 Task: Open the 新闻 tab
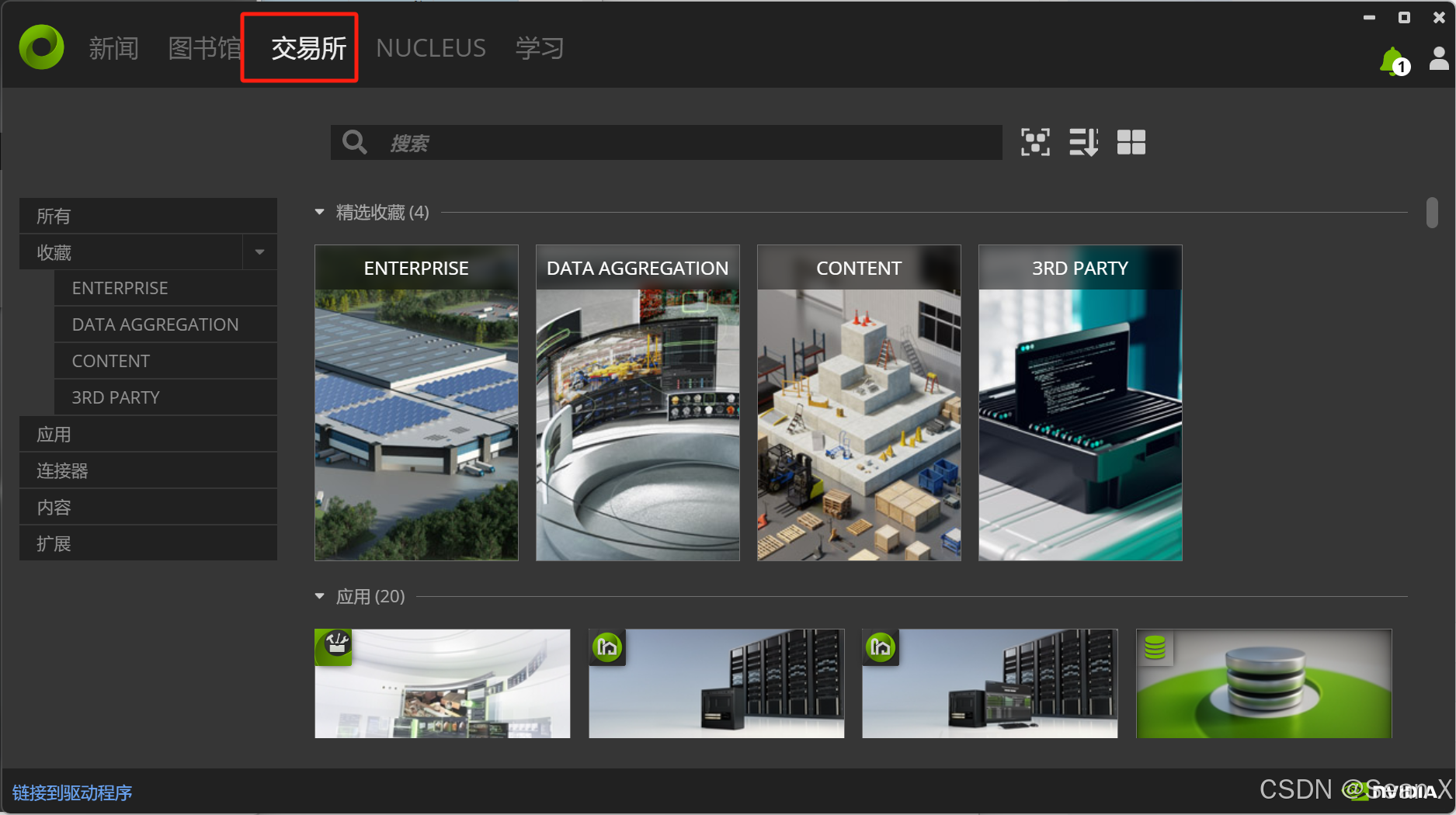(x=113, y=48)
